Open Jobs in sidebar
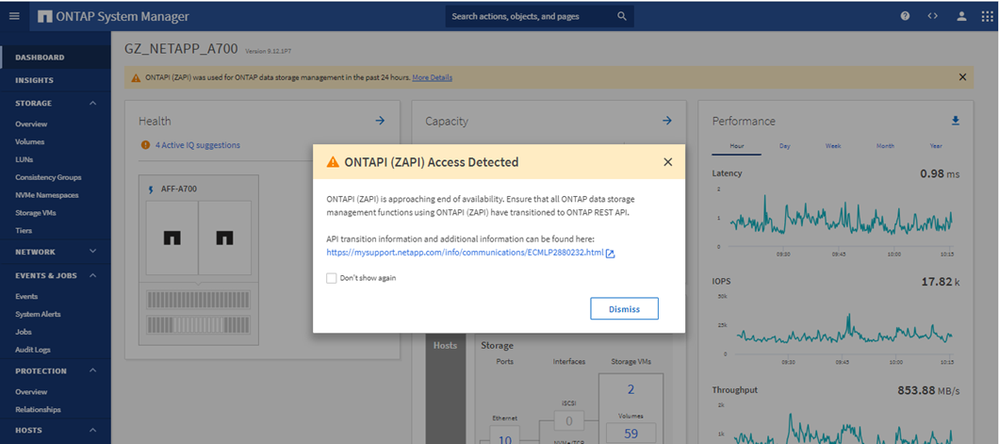 pos(24,332)
